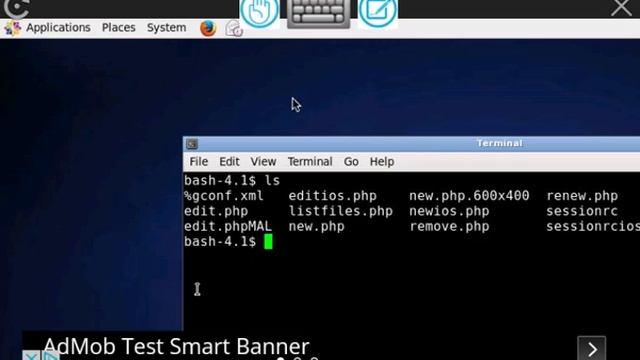Open the Help menu in Terminal

[382, 162]
